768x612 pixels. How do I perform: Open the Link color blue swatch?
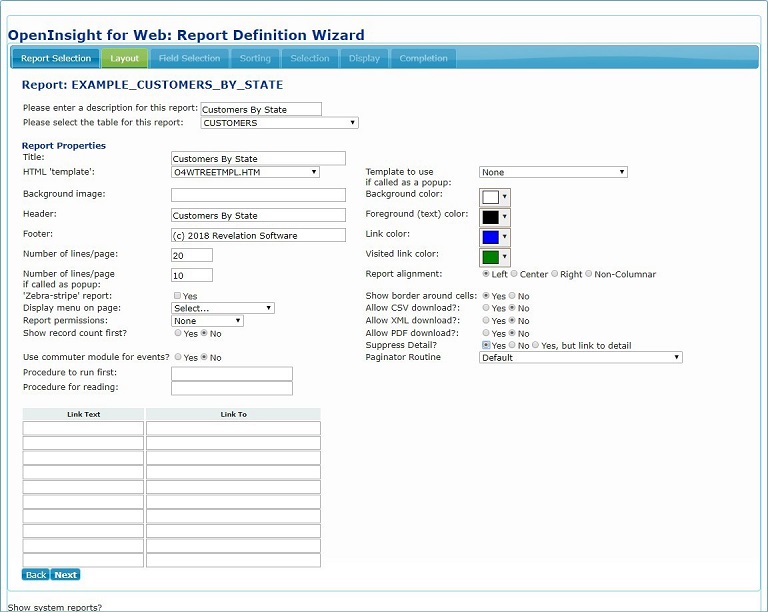(x=495, y=237)
